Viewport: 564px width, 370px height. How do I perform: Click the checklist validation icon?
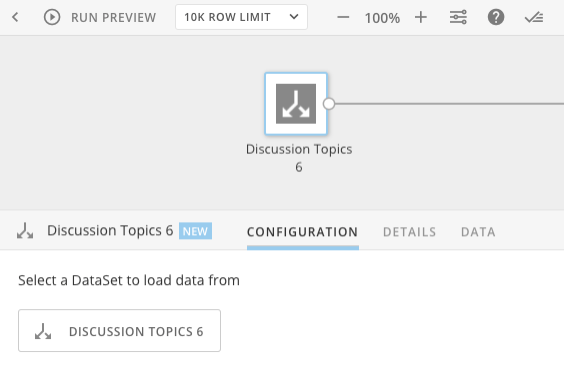pos(534,17)
